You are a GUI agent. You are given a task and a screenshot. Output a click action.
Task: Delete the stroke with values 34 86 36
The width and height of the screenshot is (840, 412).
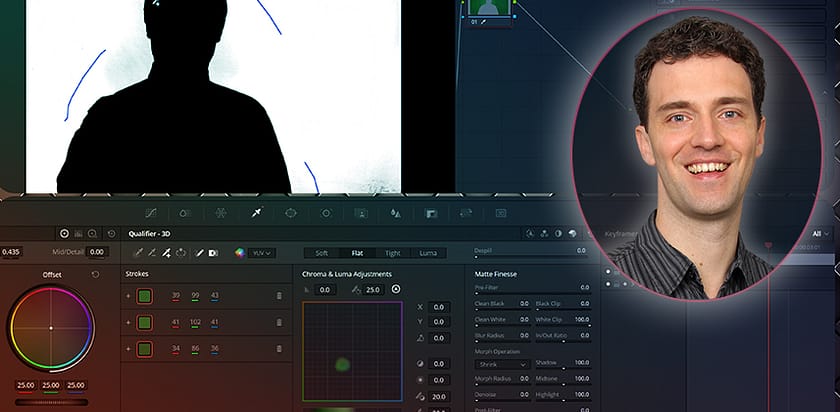[x=279, y=349]
